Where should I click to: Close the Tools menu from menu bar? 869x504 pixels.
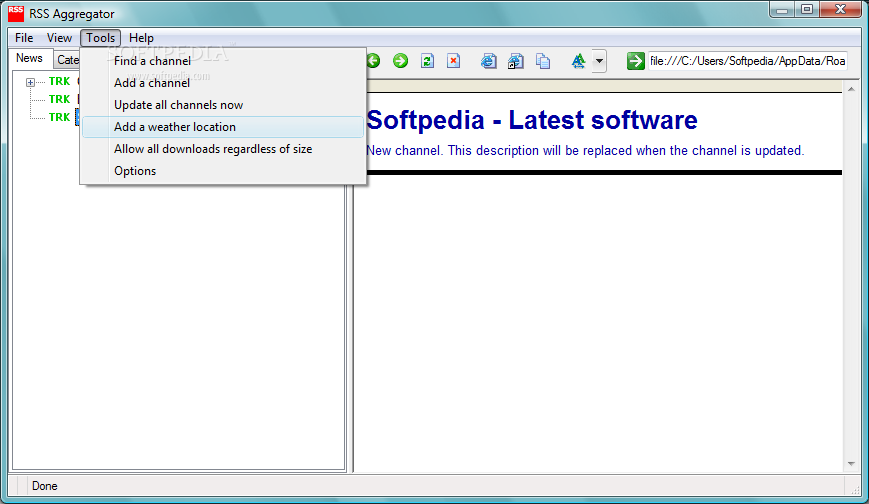pyautogui.click(x=100, y=38)
